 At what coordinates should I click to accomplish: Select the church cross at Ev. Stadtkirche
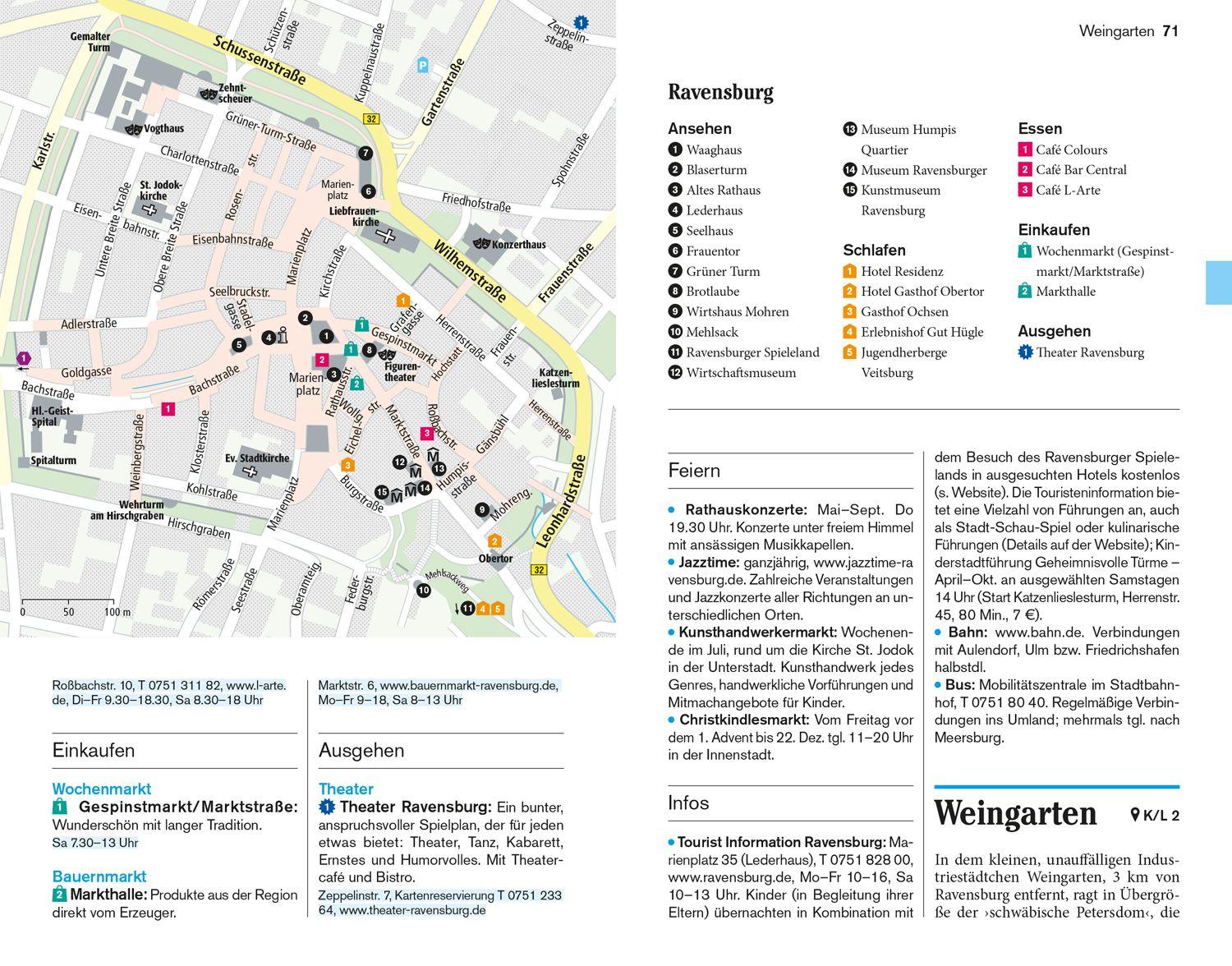click(249, 471)
